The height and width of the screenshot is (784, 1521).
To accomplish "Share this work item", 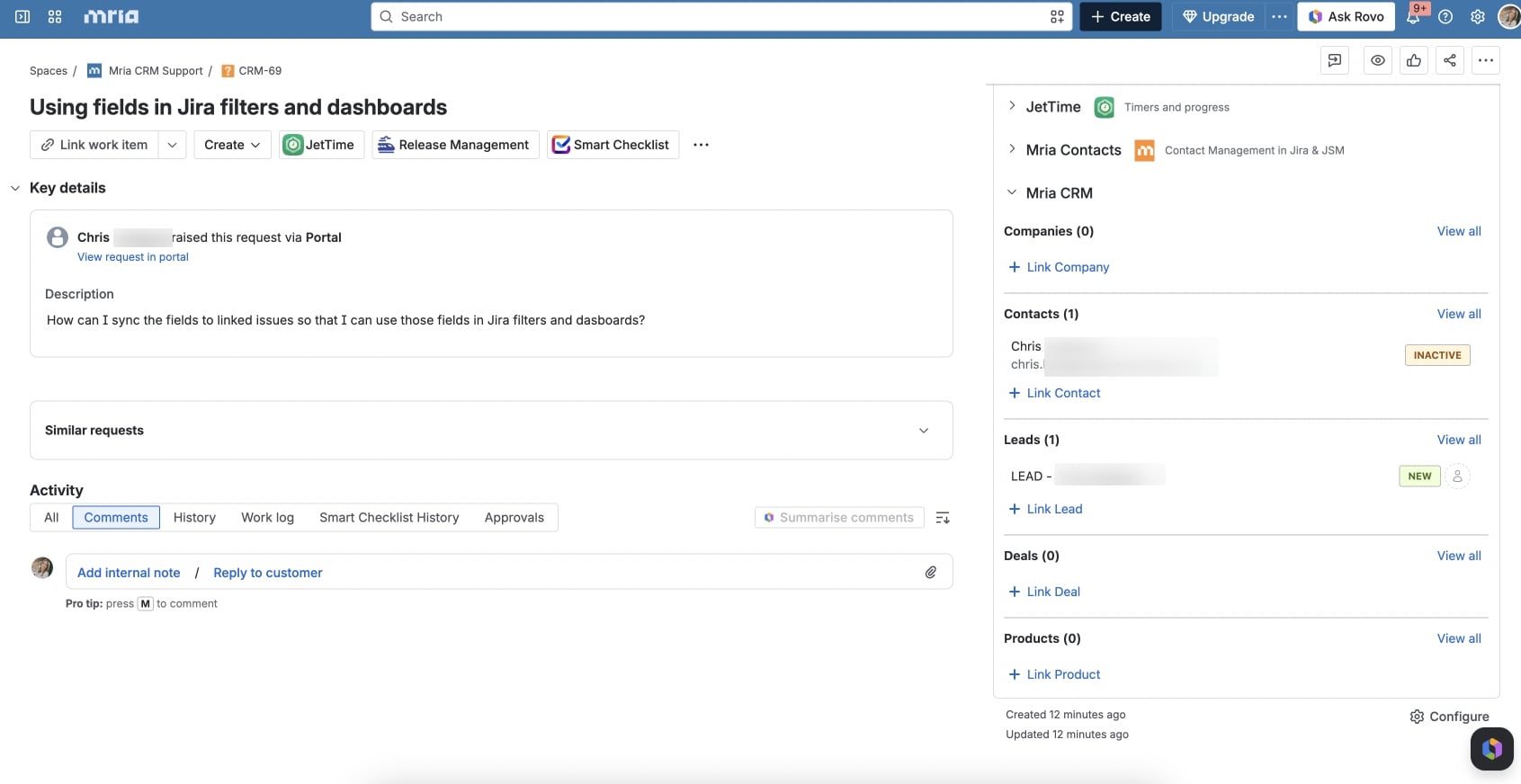I will coord(1450,60).
